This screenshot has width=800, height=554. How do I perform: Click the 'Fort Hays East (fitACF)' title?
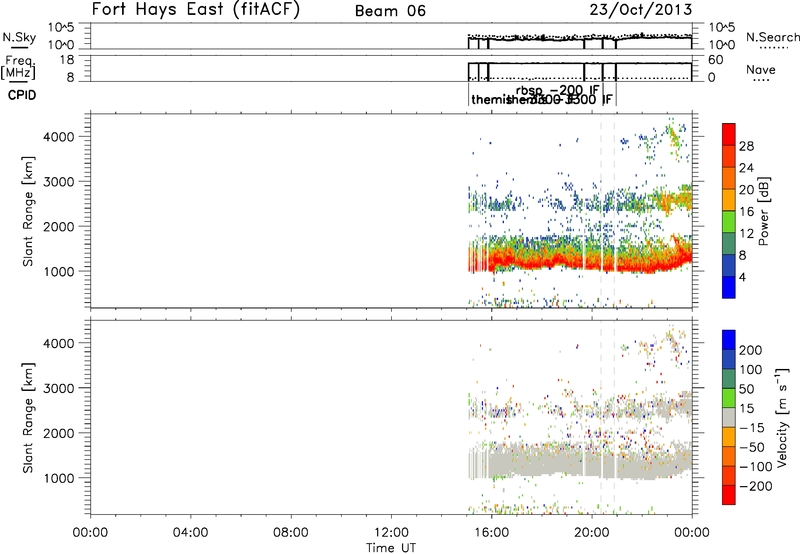pyautogui.click(x=196, y=10)
